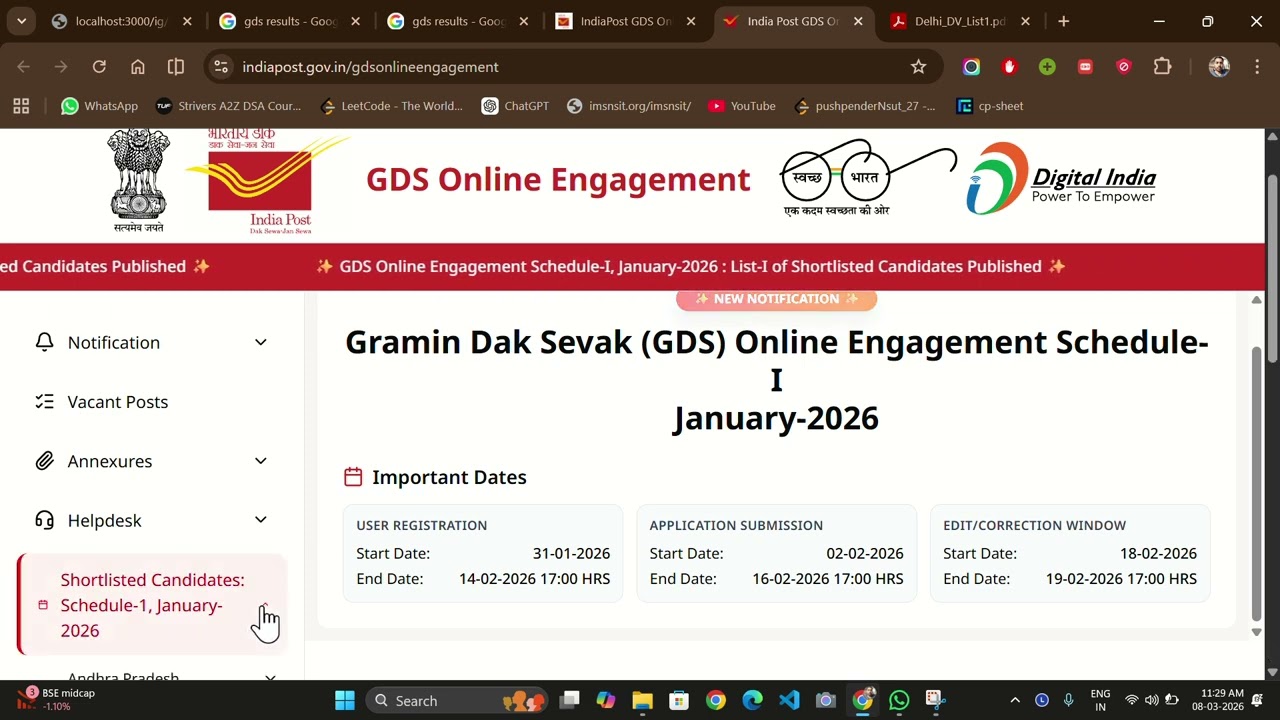The image size is (1280, 720).
Task: Open Microsoft Edge from taskbar
Action: [x=752, y=701]
